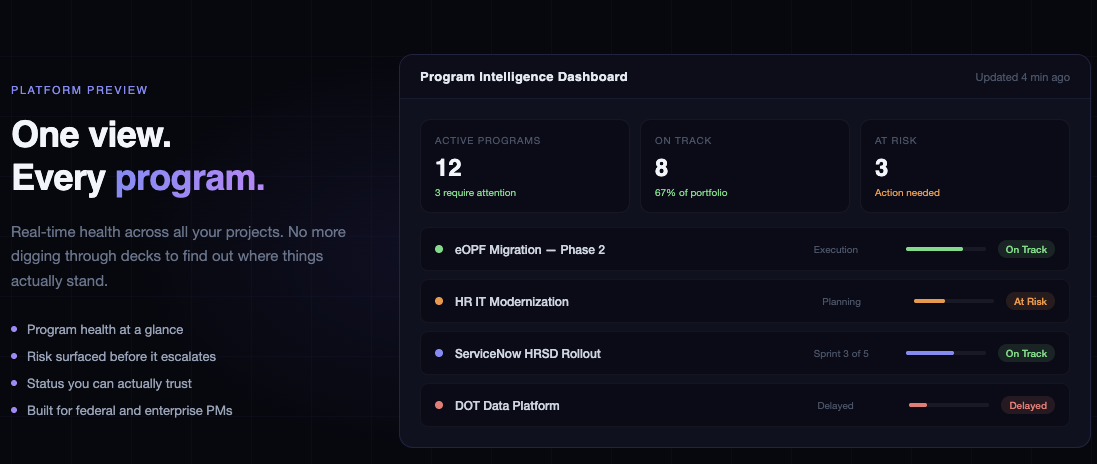This screenshot has width=1097, height=464.
Task: Click the Updated 4 min ago timestamp
Action: pyautogui.click(x=1022, y=77)
